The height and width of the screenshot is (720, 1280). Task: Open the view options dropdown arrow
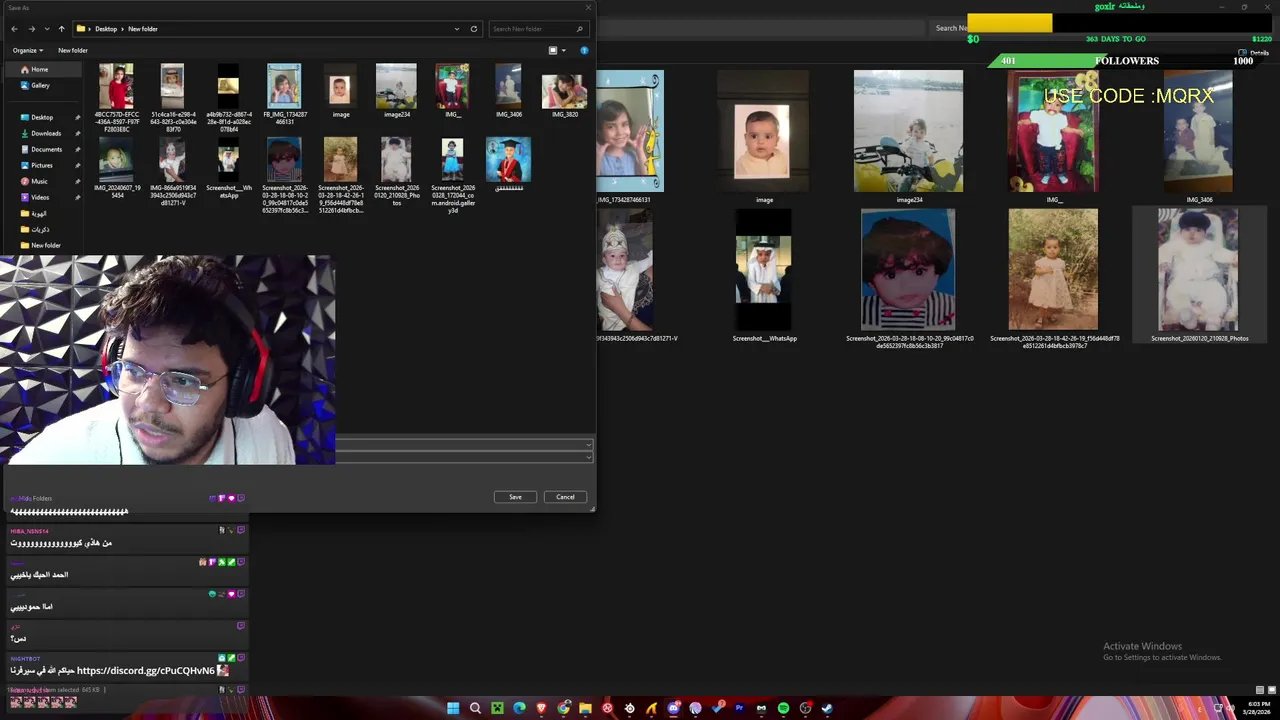pos(564,50)
